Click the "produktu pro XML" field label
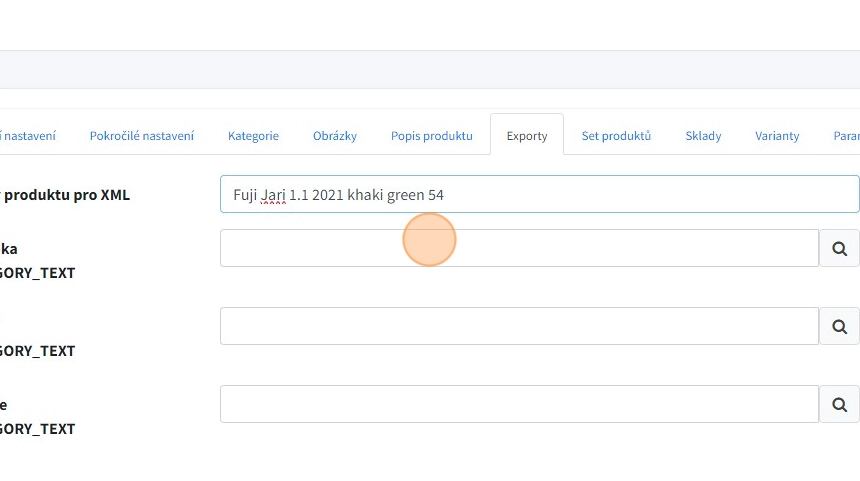This screenshot has height=481, width=860. 66,195
